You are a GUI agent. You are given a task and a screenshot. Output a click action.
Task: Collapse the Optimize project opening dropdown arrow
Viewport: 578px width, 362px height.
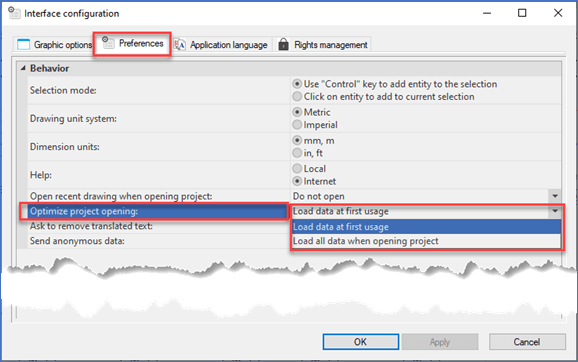click(x=555, y=211)
